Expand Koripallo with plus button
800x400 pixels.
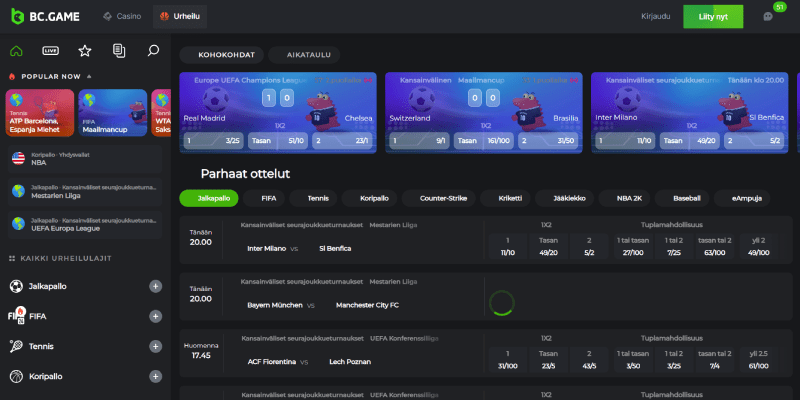click(x=156, y=377)
